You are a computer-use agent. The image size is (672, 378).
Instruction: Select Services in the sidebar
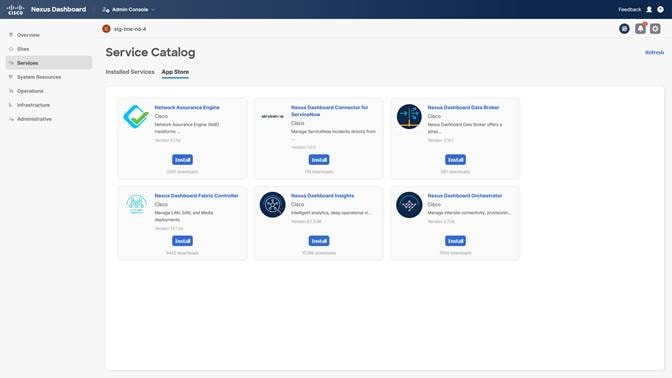click(49, 63)
